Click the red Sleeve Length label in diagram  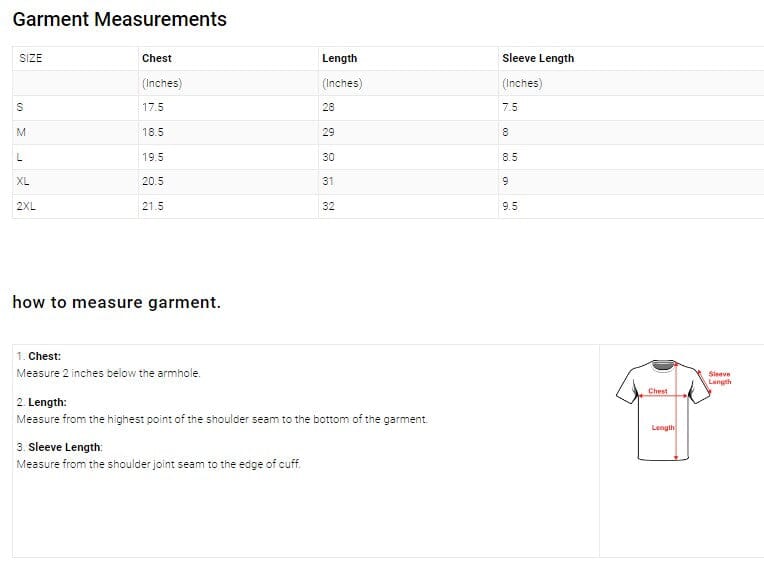(720, 378)
